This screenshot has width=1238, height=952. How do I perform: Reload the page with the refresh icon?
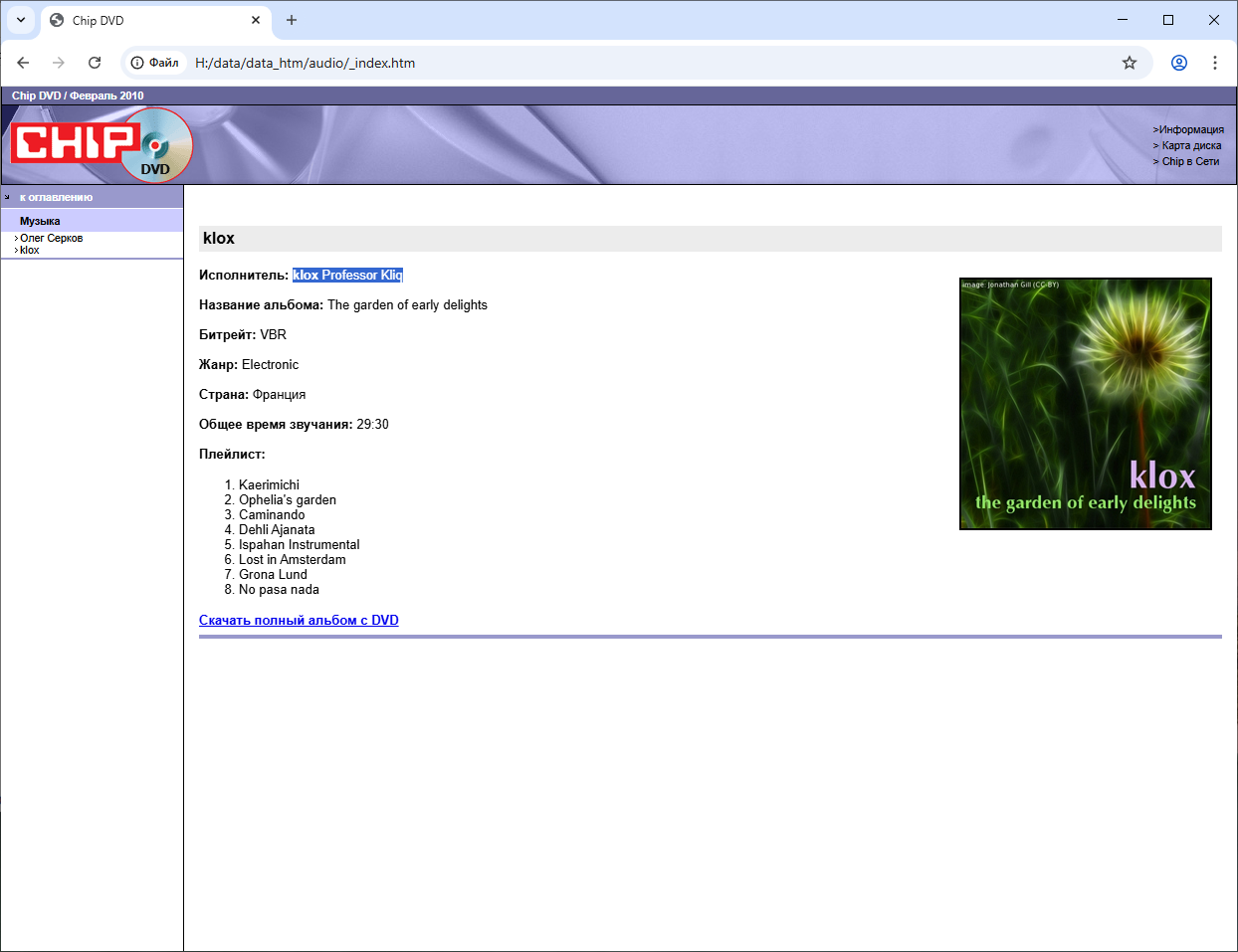coord(95,63)
